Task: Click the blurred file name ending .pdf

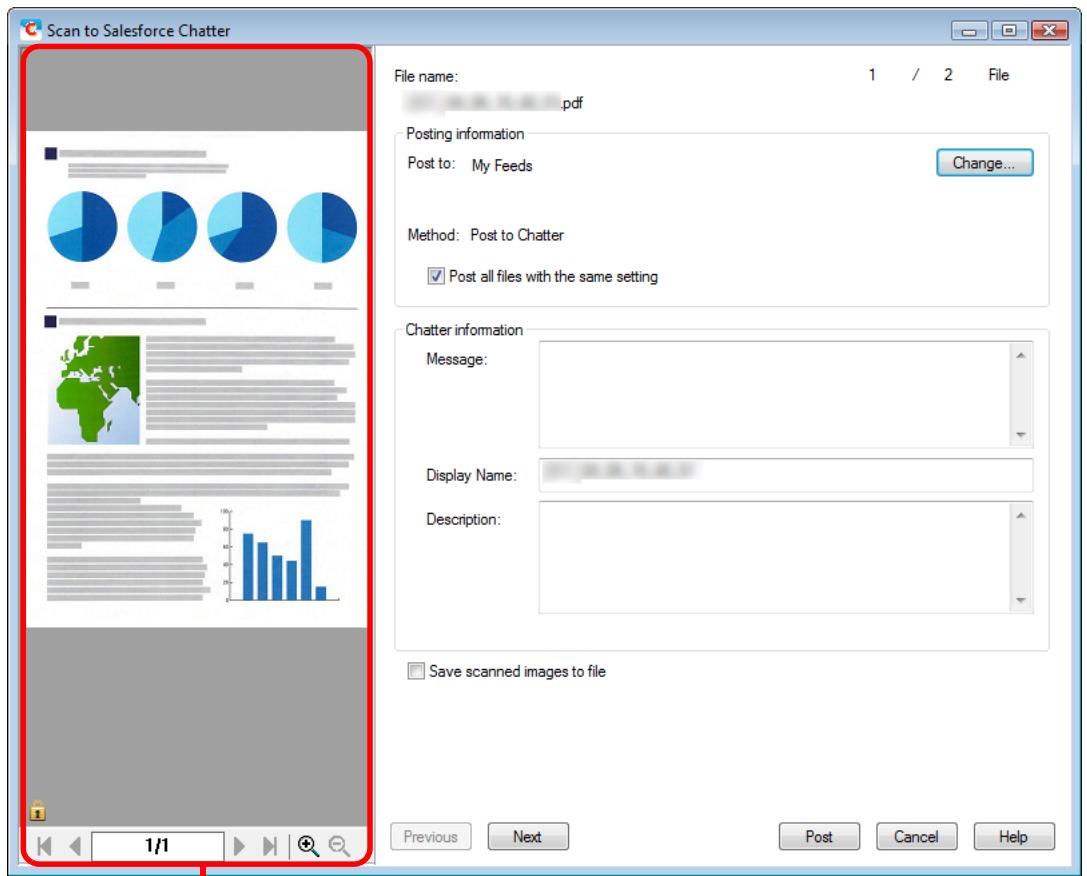Action: 494,103
